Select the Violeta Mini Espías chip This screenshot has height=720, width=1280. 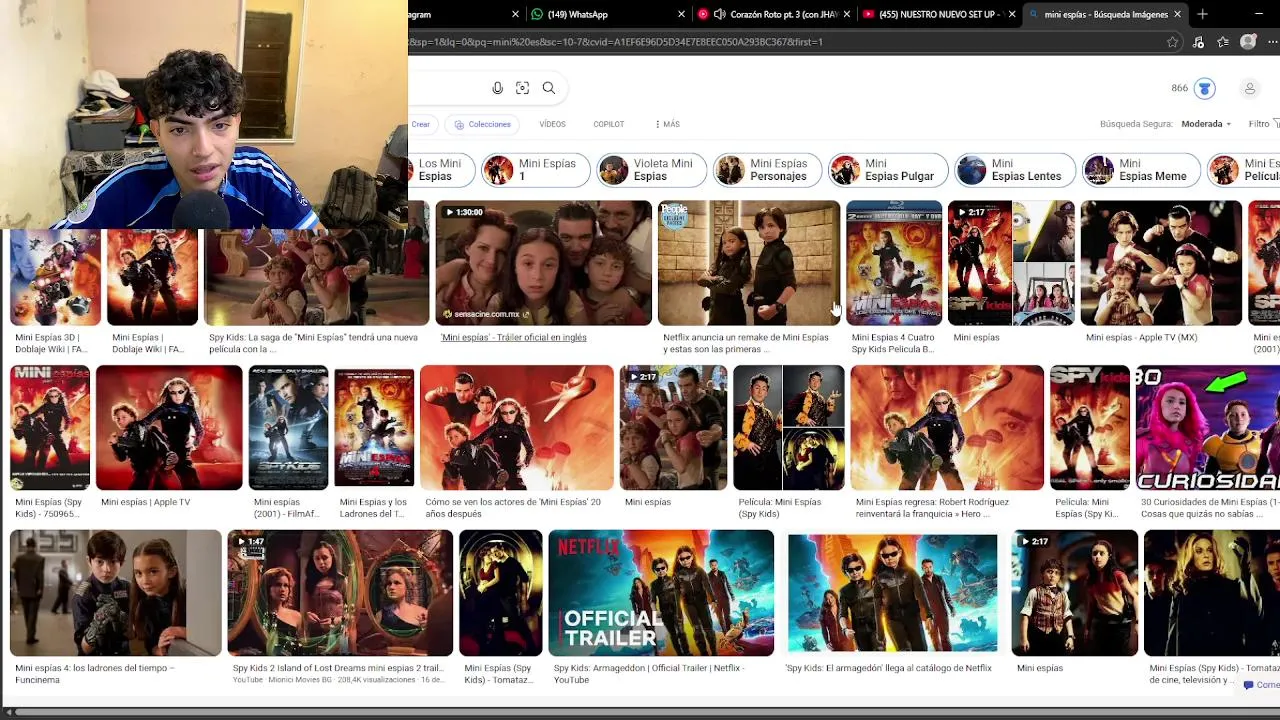click(651, 170)
